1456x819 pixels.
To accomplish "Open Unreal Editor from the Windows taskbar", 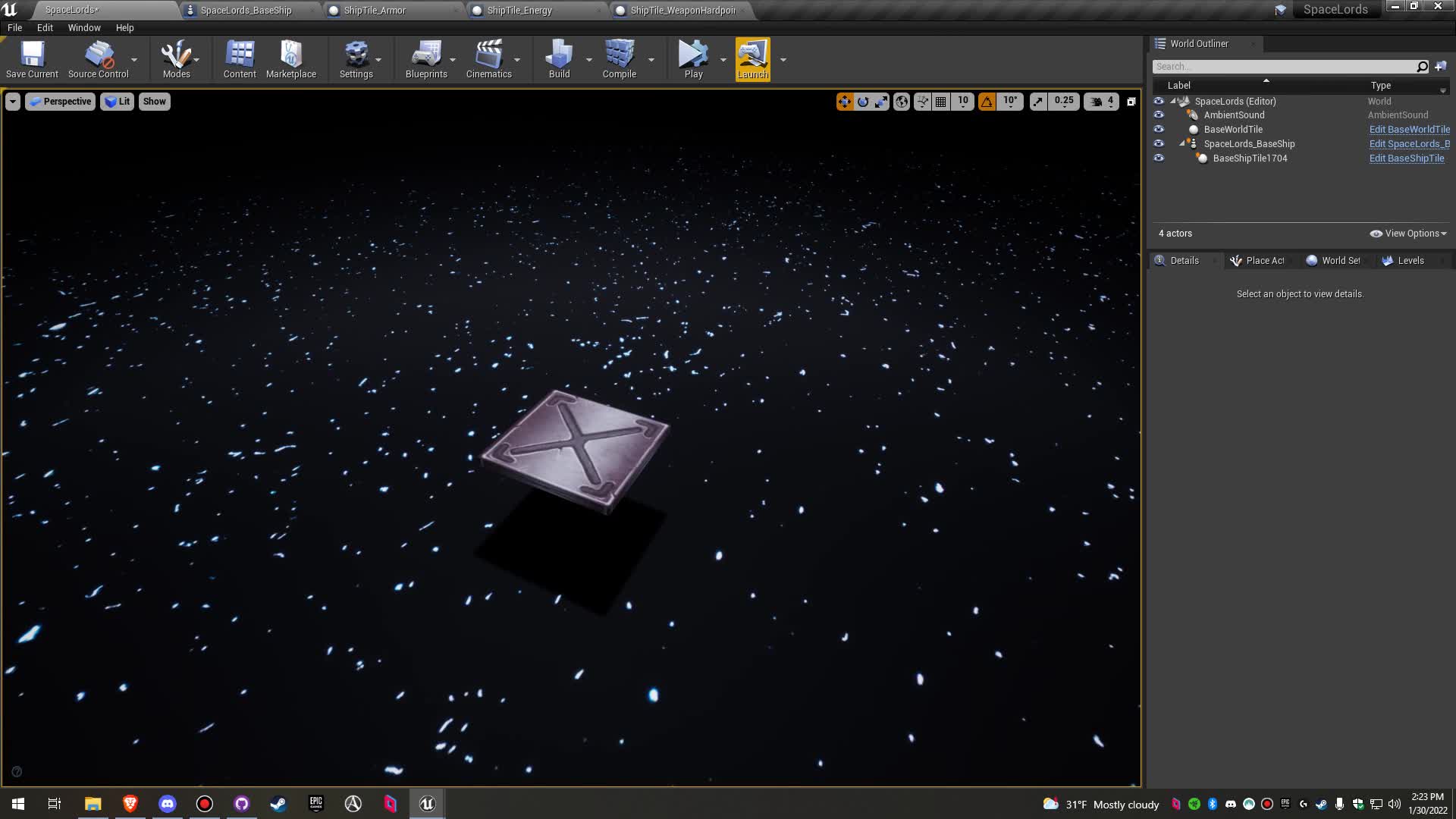I will pyautogui.click(x=427, y=804).
